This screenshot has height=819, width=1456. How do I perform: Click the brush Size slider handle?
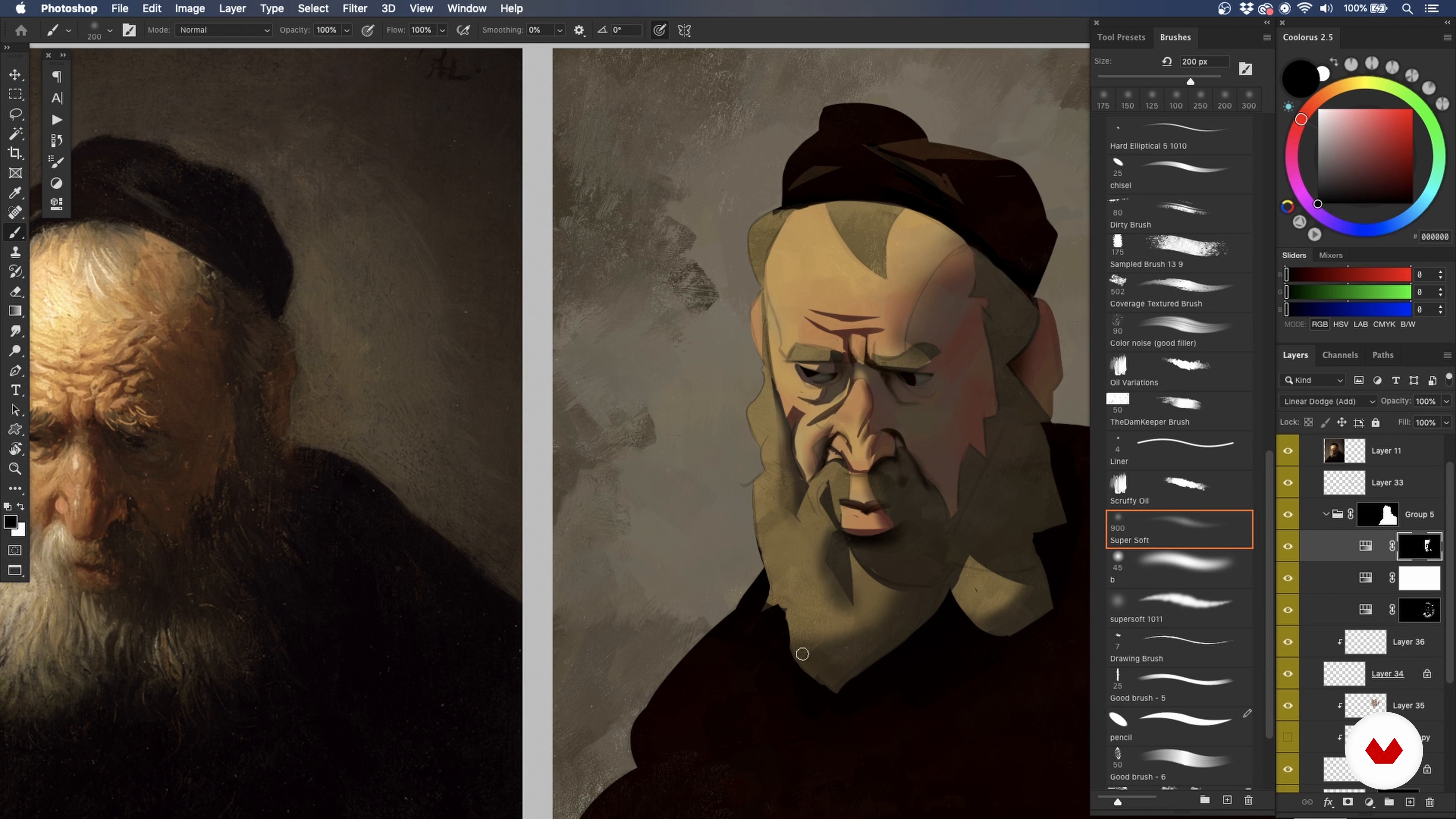coord(1190,82)
